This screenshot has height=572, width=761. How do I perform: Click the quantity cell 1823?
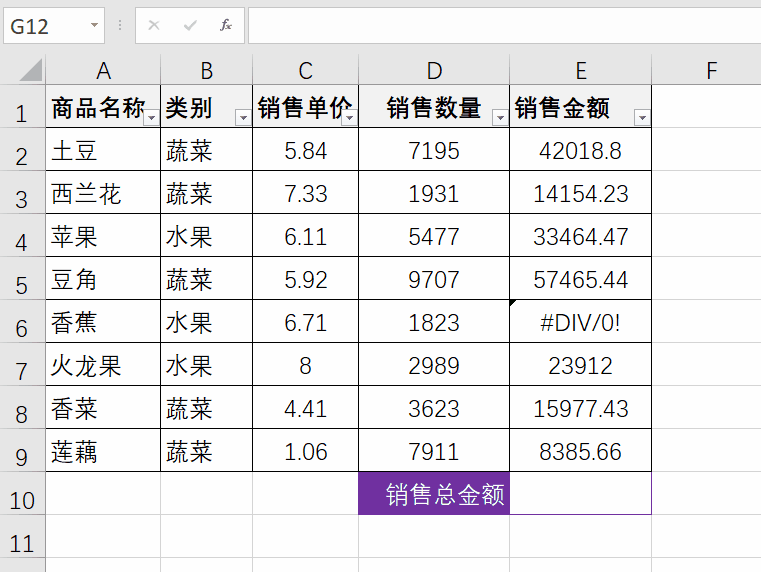434,321
